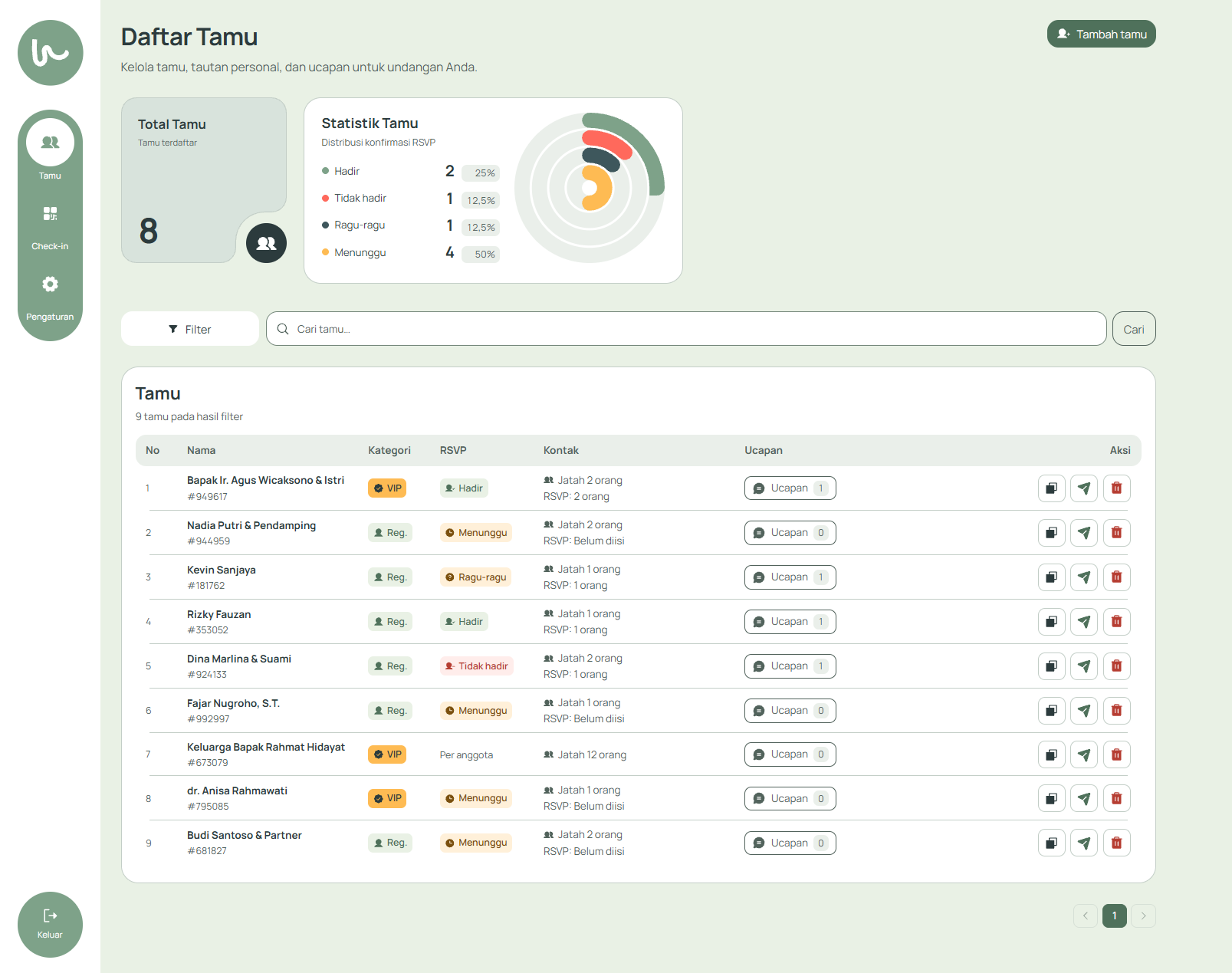Click the Cari search button

click(x=1133, y=329)
